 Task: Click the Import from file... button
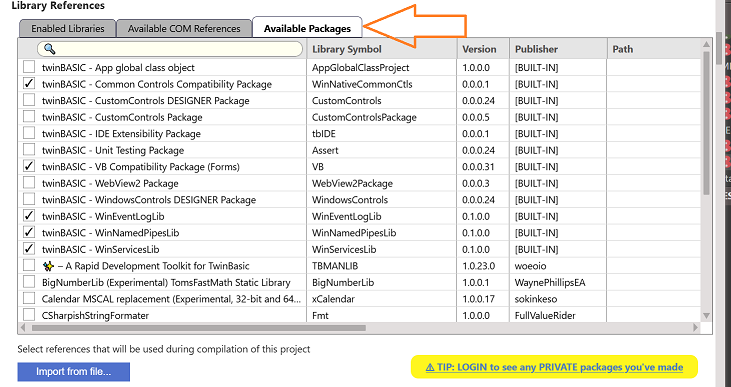pyautogui.click(x=74, y=372)
